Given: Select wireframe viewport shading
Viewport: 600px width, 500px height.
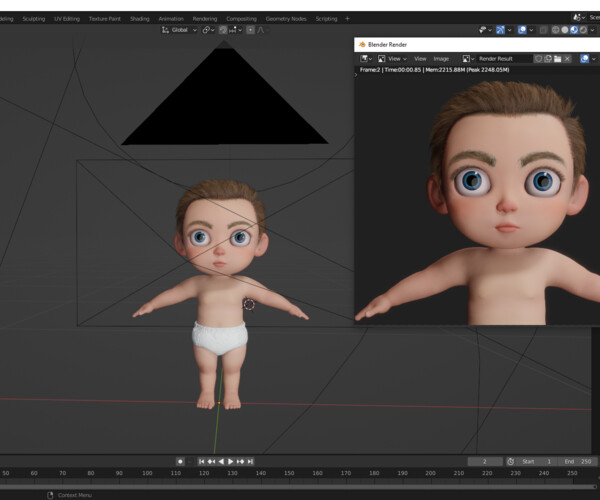Looking at the screenshot, I should 555,30.
